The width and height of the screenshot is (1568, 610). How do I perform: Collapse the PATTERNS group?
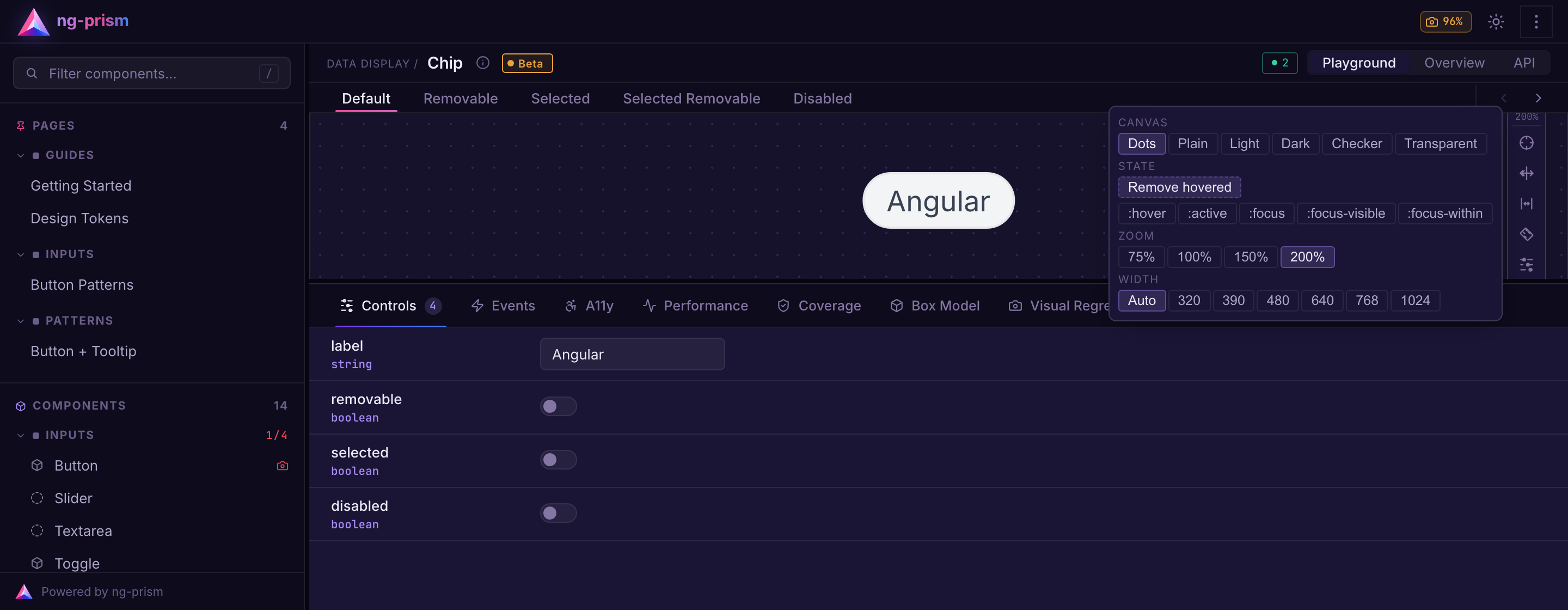coord(65,321)
